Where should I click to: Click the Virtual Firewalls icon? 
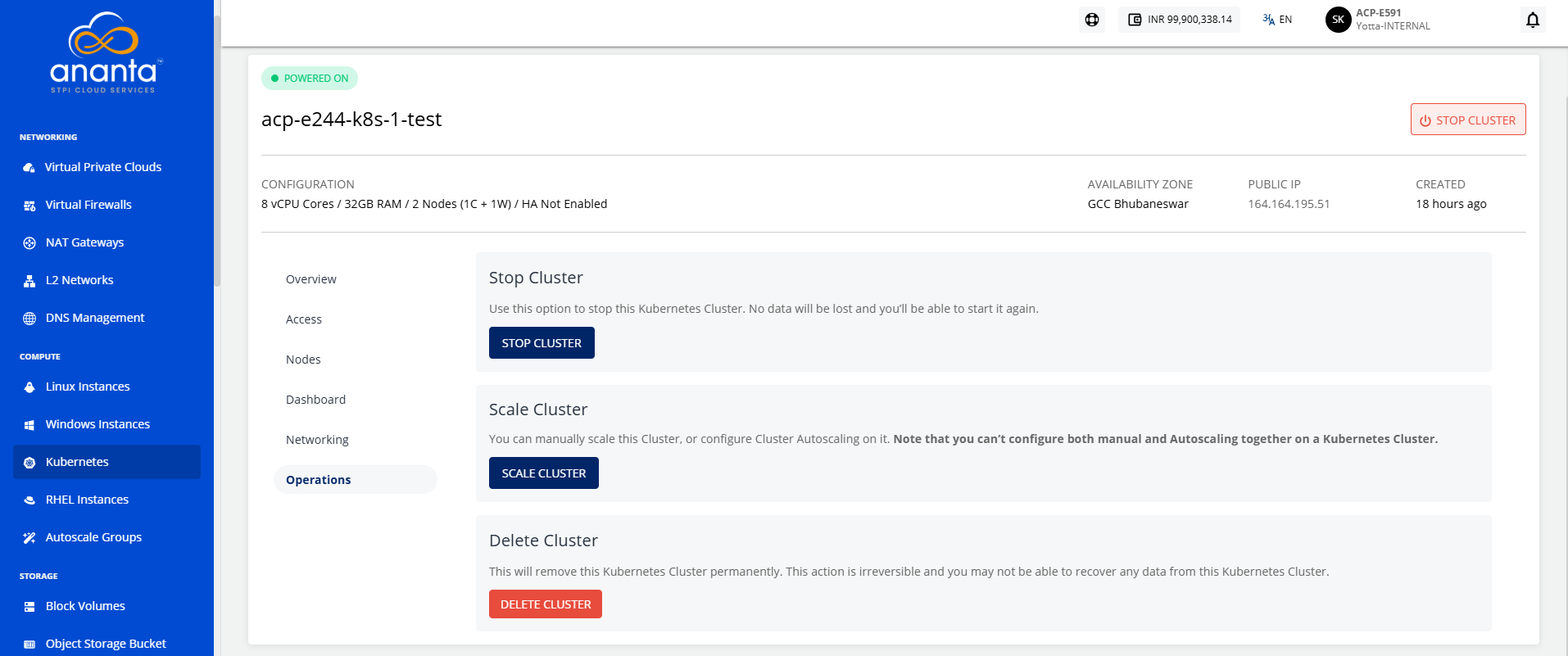click(29, 205)
